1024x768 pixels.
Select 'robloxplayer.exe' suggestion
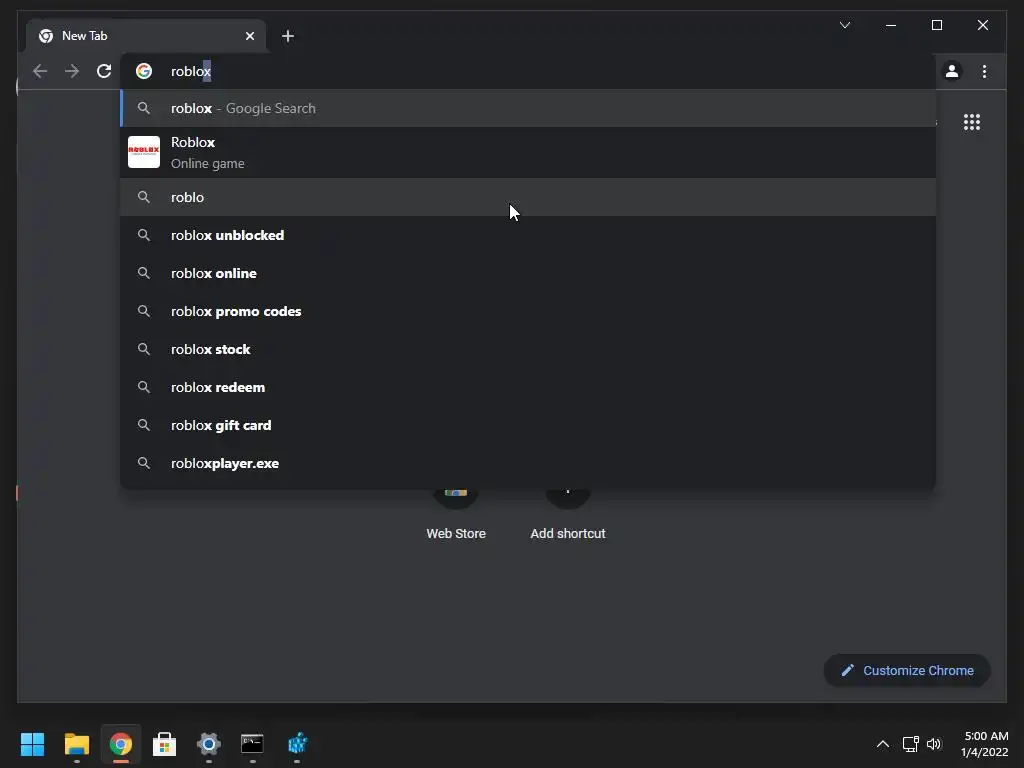[528, 463]
